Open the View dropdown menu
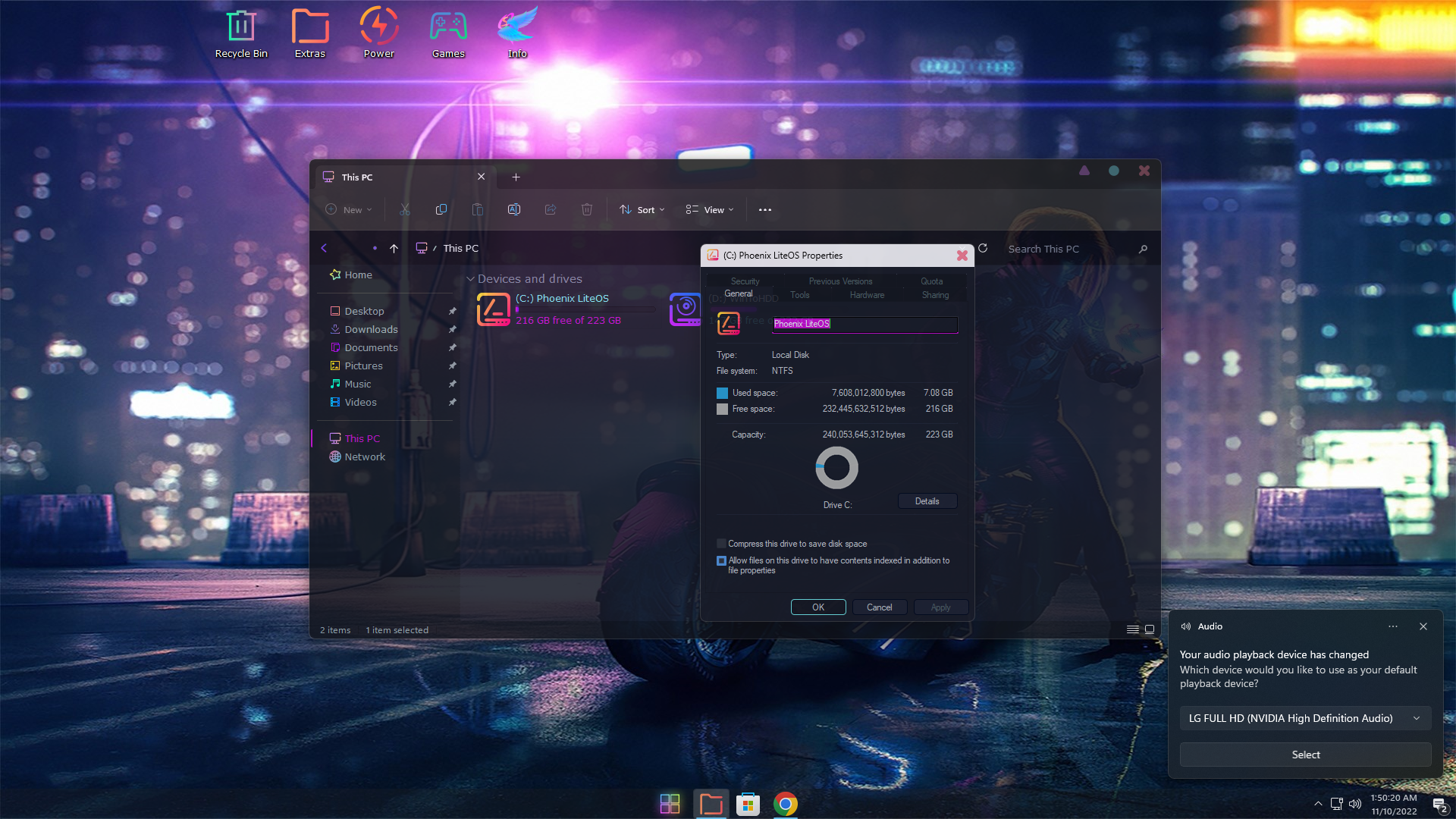This screenshot has width=1456, height=819. click(710, 210)
